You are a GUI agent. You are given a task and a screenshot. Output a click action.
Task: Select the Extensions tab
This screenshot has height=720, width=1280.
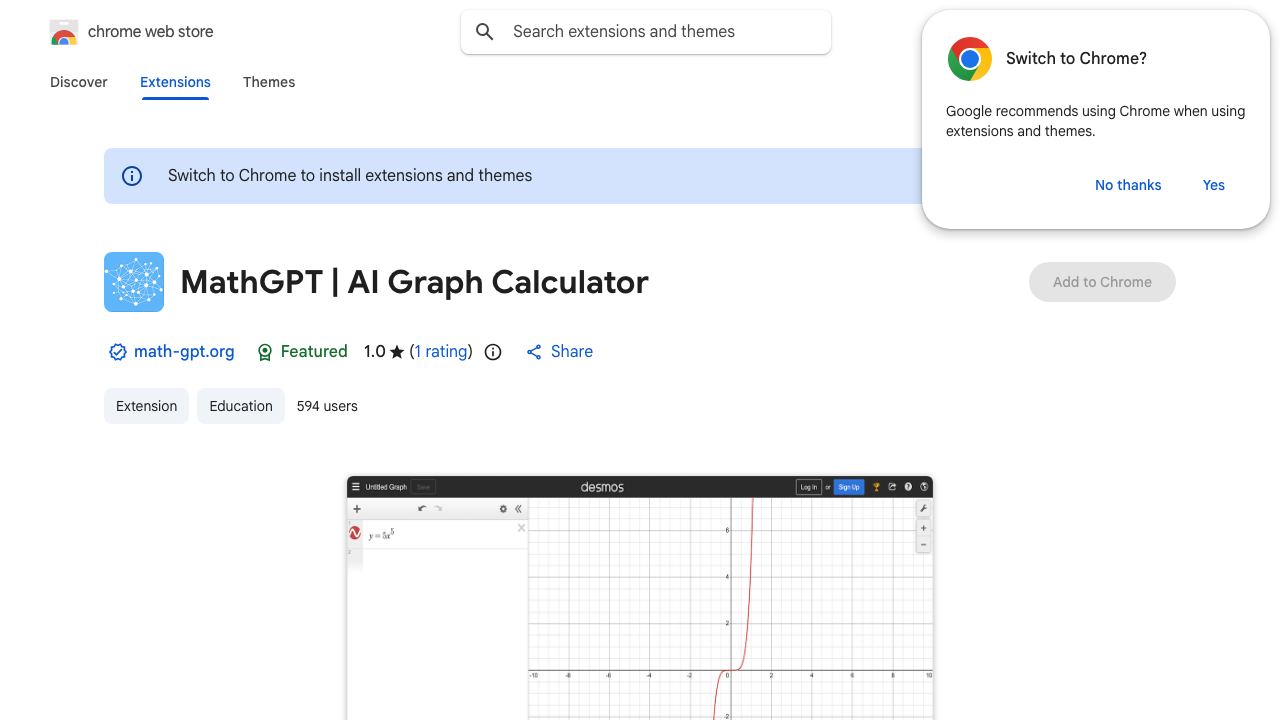coord(175,82)
